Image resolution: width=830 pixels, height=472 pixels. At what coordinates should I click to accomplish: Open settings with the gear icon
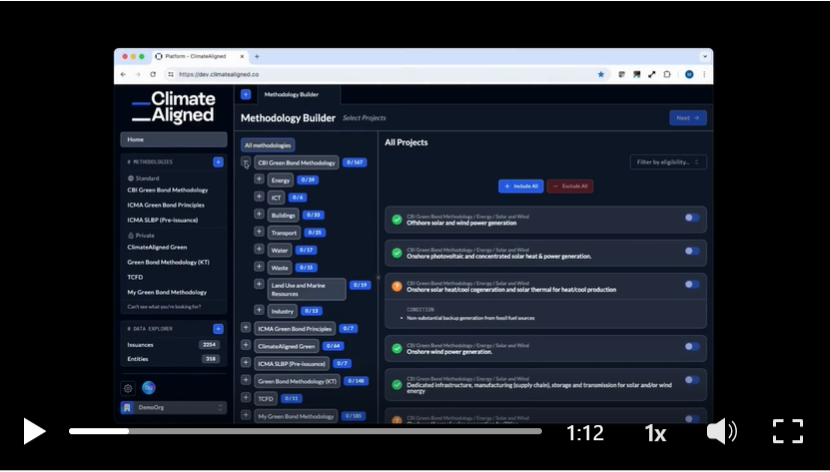click(x=128, y=388)
